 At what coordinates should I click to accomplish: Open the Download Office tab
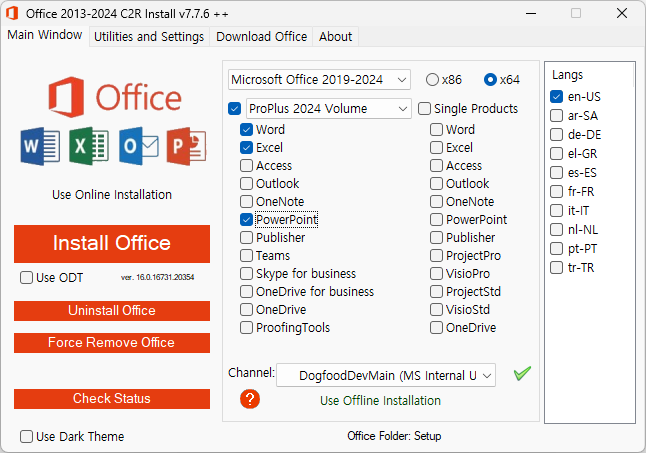click(261, 37)
